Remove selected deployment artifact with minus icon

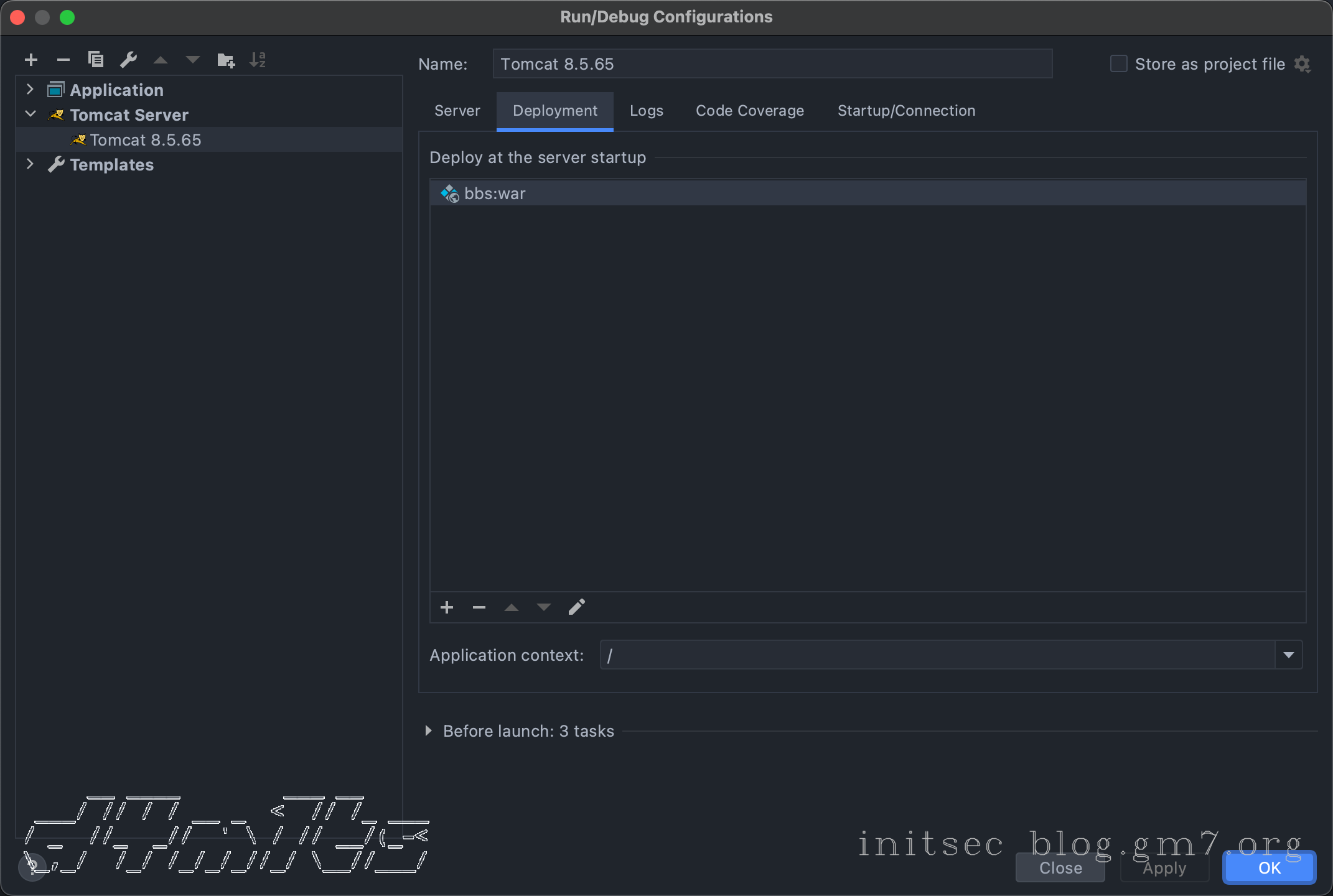479,607
